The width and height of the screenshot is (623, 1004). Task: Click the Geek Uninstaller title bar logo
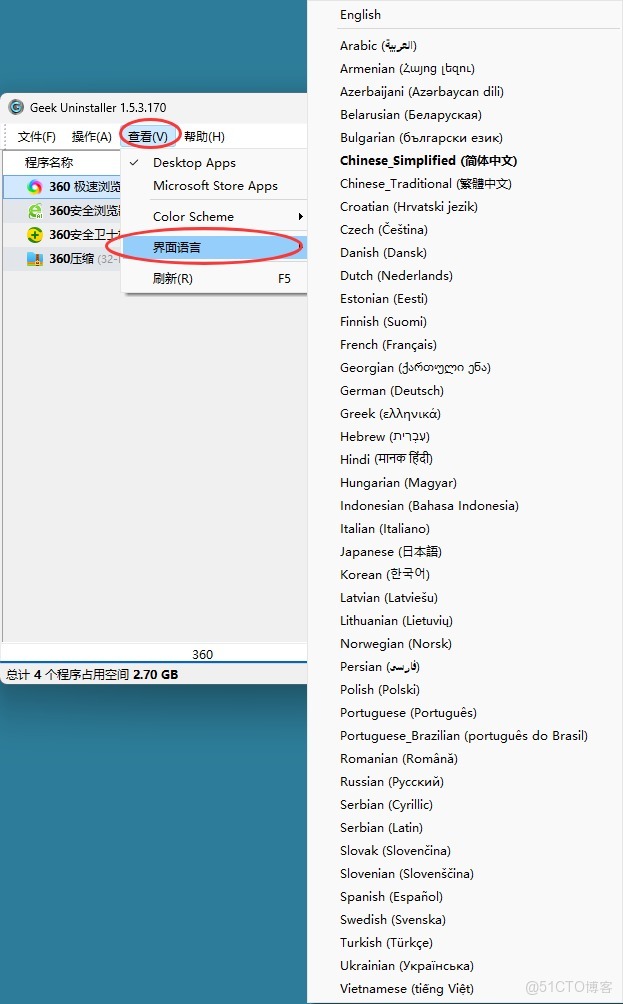(16, 108)
